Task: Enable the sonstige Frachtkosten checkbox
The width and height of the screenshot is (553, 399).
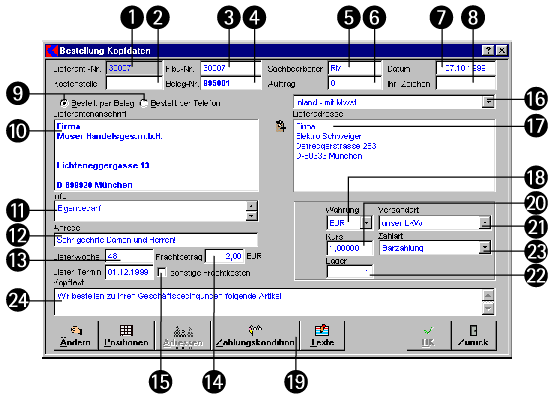Action: click(162, 272)
